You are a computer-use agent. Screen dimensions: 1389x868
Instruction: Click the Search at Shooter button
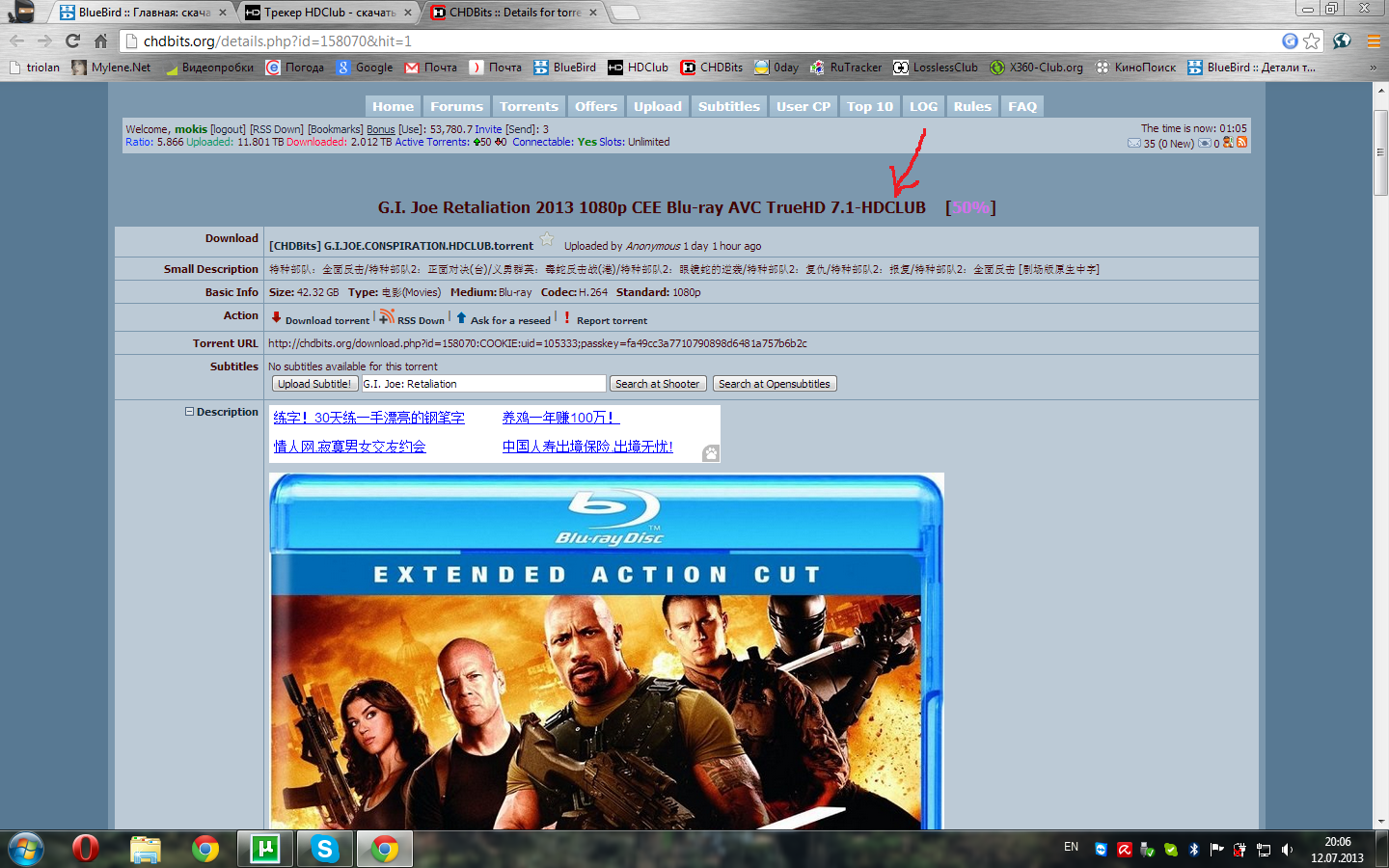pyautogui.click(x=657, y=384)
